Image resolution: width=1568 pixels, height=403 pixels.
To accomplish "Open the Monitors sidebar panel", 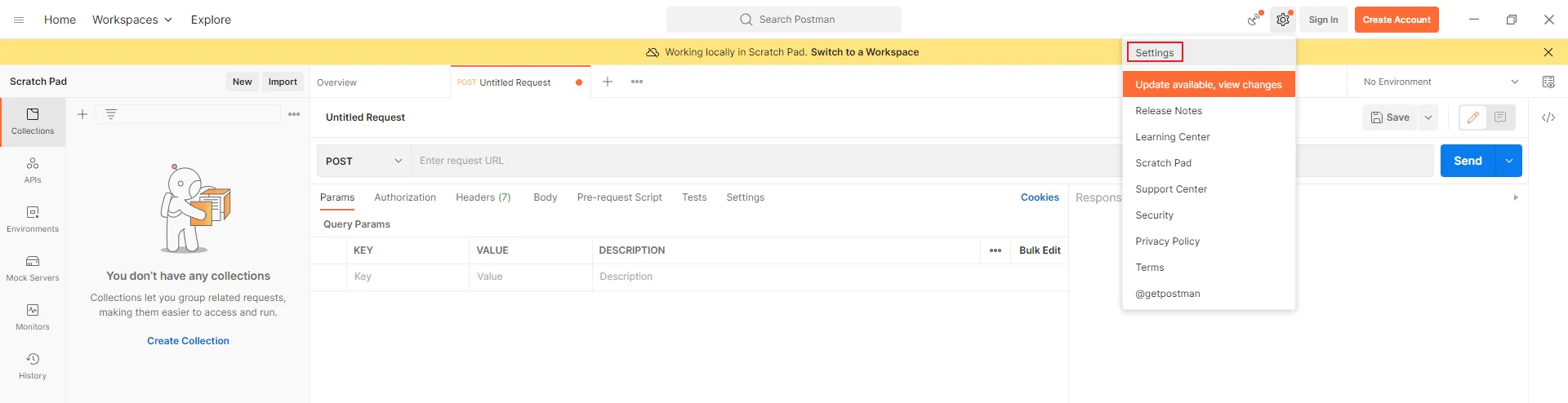I will 33,317.
